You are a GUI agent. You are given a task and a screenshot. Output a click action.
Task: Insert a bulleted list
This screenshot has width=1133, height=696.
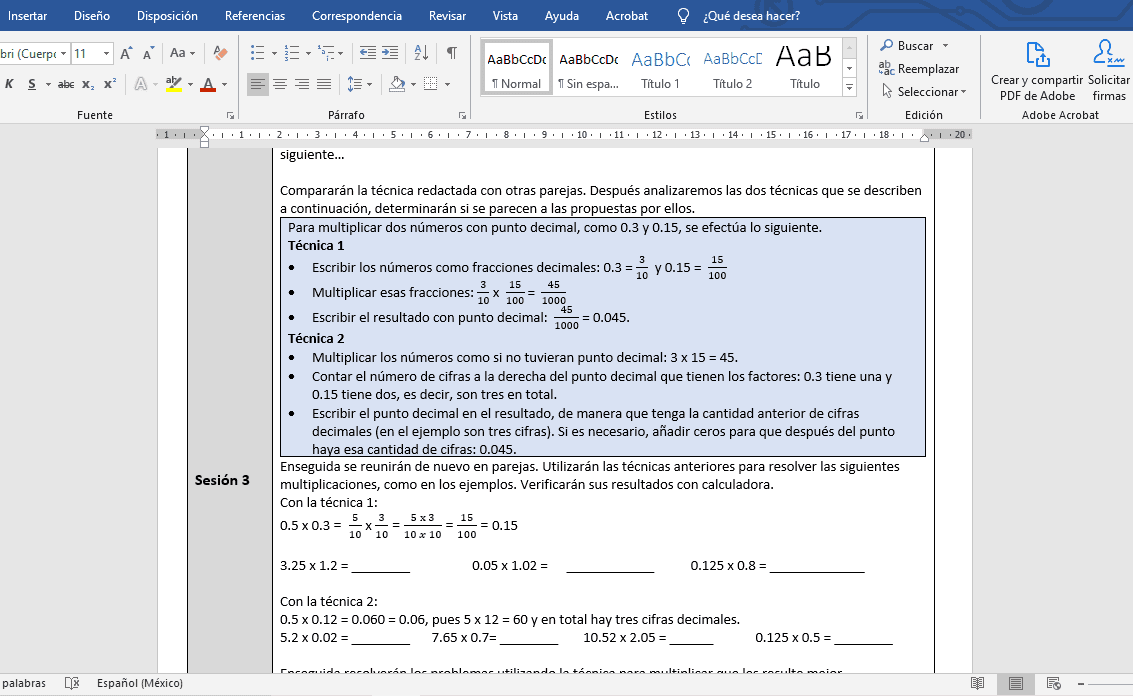[257, 53]
